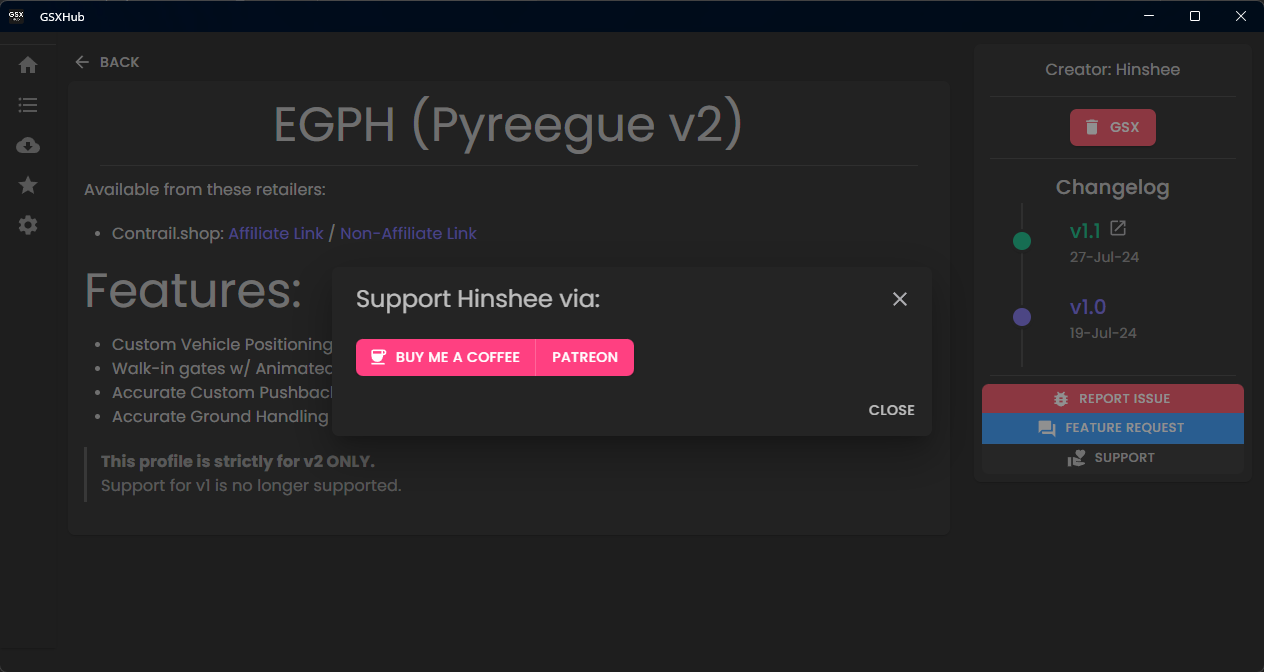
Task: Click the Changelog heading
Action: (x=1113, y=187)
